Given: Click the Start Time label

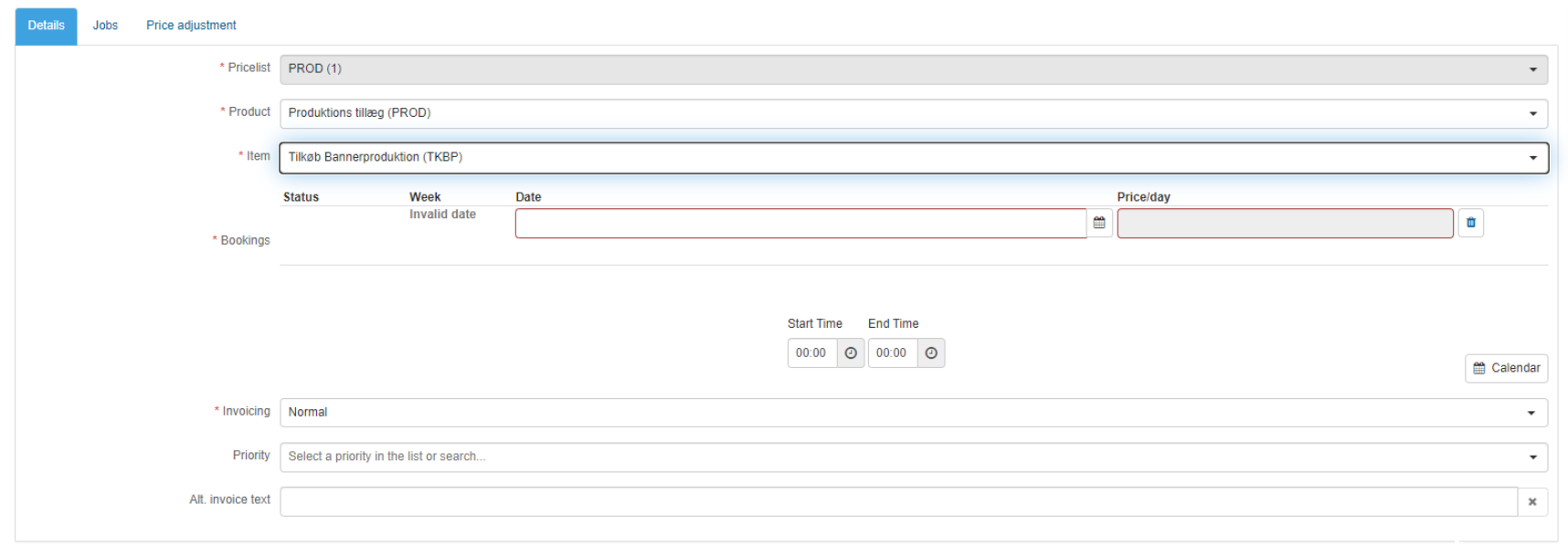Looking at the screenshot, I should point(815,324).
